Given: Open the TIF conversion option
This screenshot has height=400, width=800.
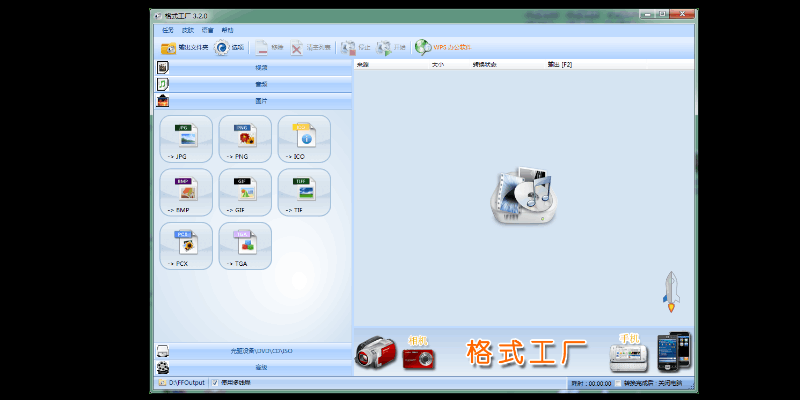Looking at the screenshot, I should (x=304, y=191).
